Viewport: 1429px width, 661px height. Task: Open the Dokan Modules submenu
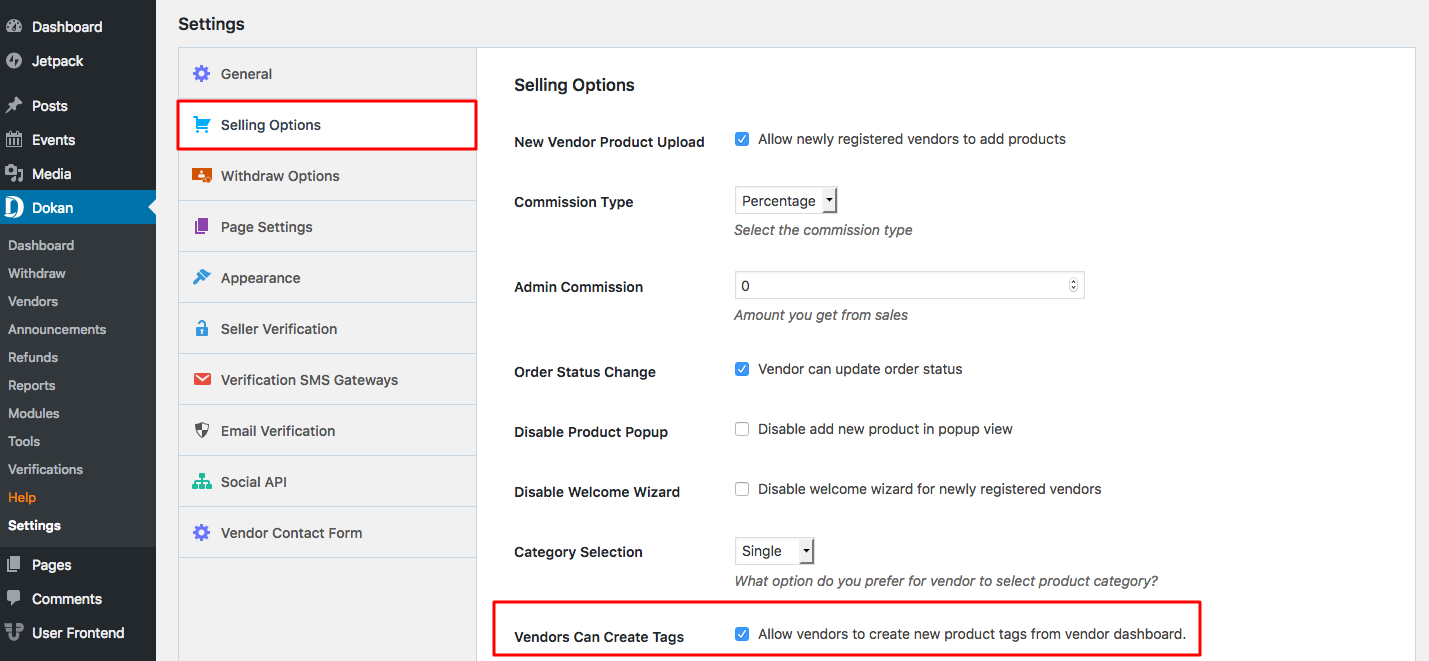[x=34, y=413]
